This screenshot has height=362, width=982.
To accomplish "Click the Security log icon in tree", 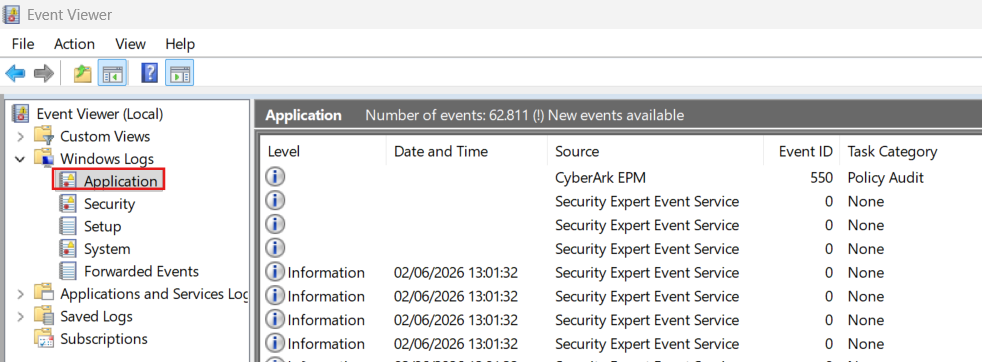I will pos(68,204).
